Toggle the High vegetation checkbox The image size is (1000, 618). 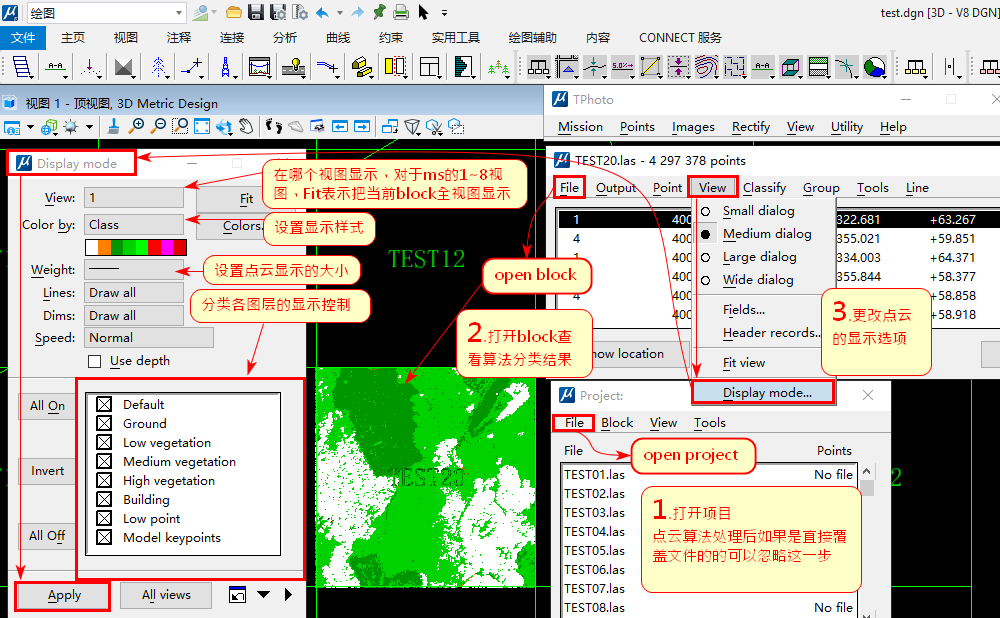click(x=104, y=480)
